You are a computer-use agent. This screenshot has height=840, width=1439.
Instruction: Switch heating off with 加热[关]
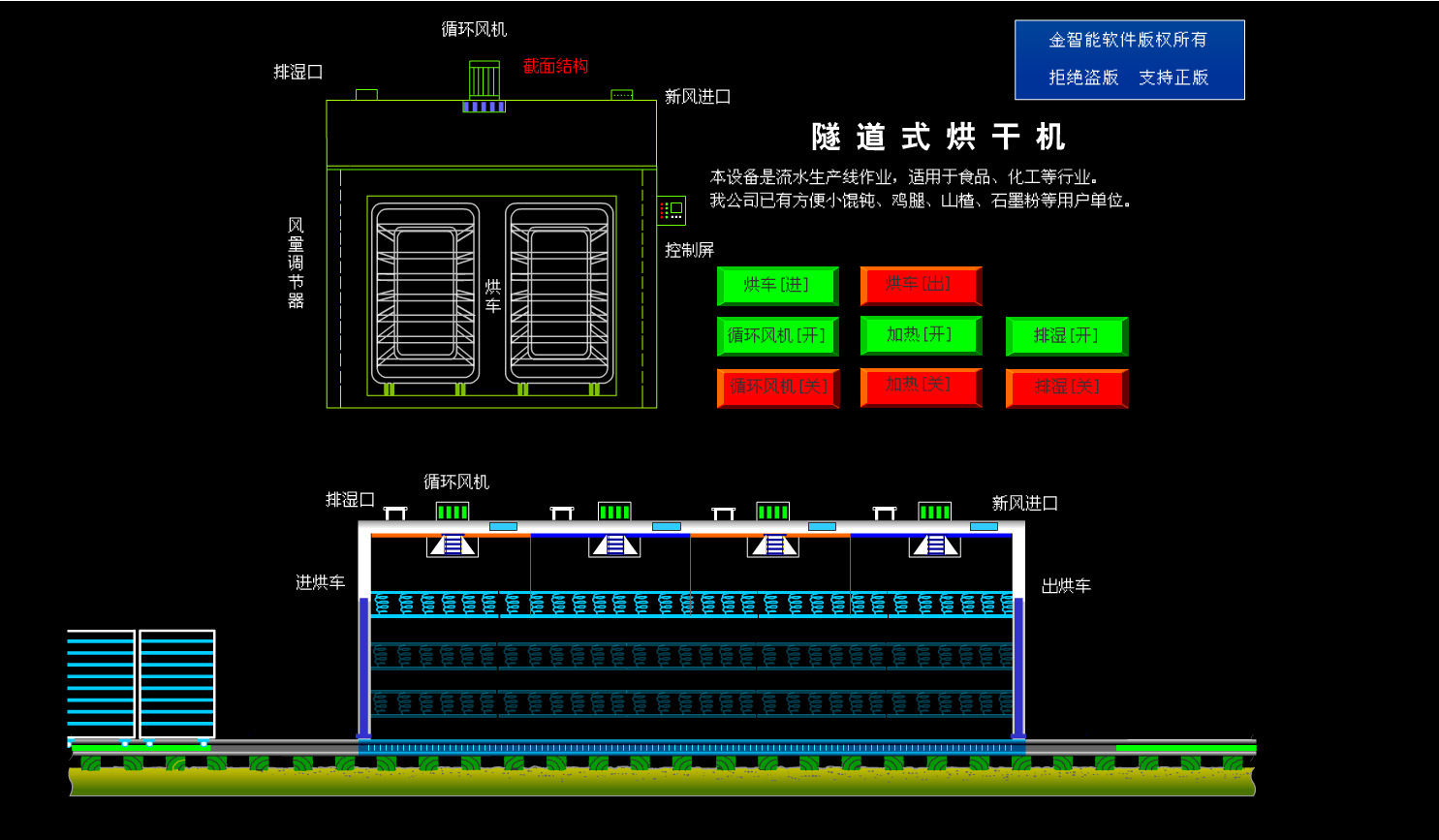click(921, 388)
